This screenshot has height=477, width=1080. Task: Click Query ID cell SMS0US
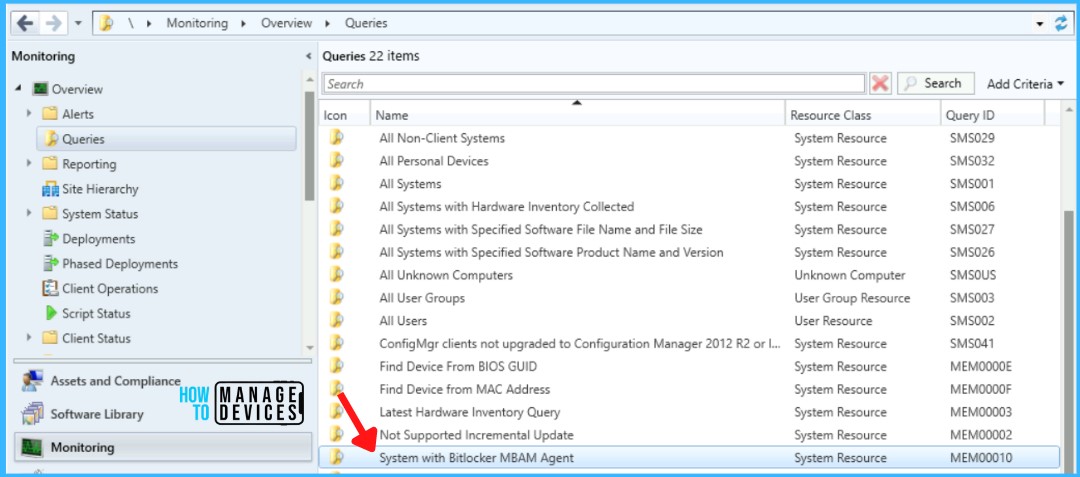[x=973, y=275]
